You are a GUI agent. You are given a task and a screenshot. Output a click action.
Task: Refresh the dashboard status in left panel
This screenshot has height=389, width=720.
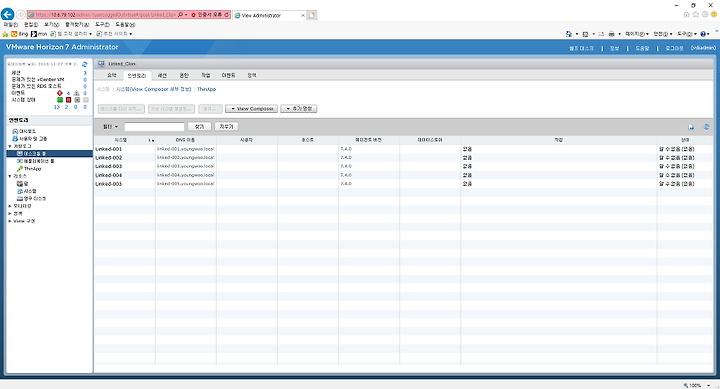pyautogui.click(x=84, y=64)
